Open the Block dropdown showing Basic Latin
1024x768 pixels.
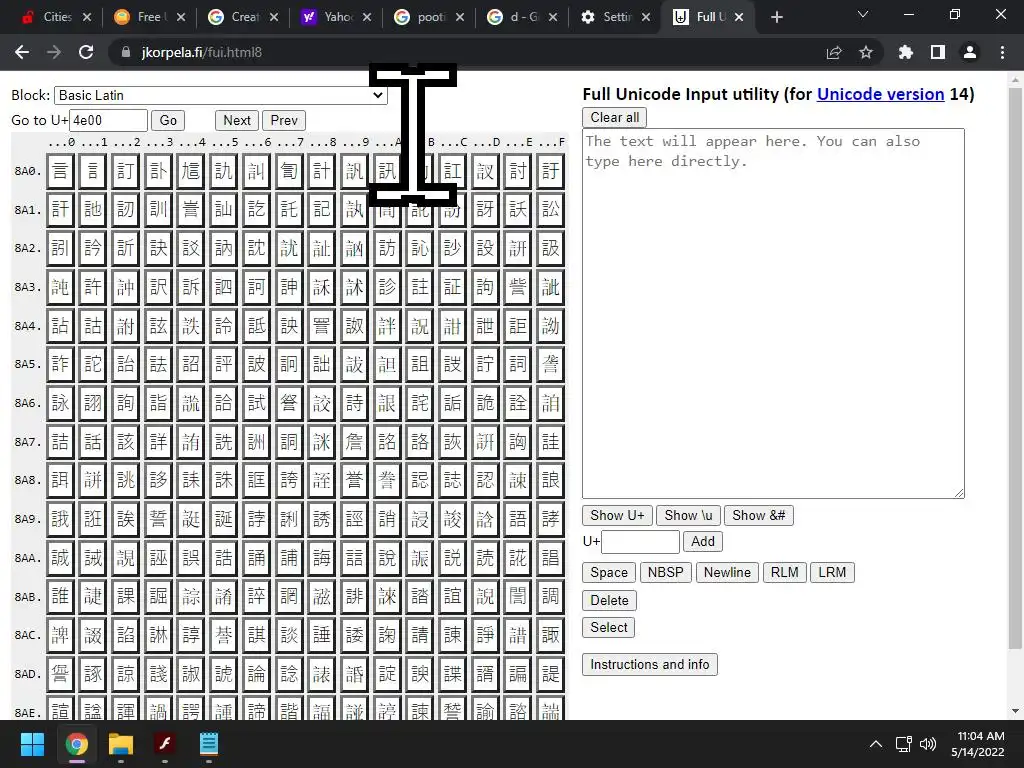(221, 95)
